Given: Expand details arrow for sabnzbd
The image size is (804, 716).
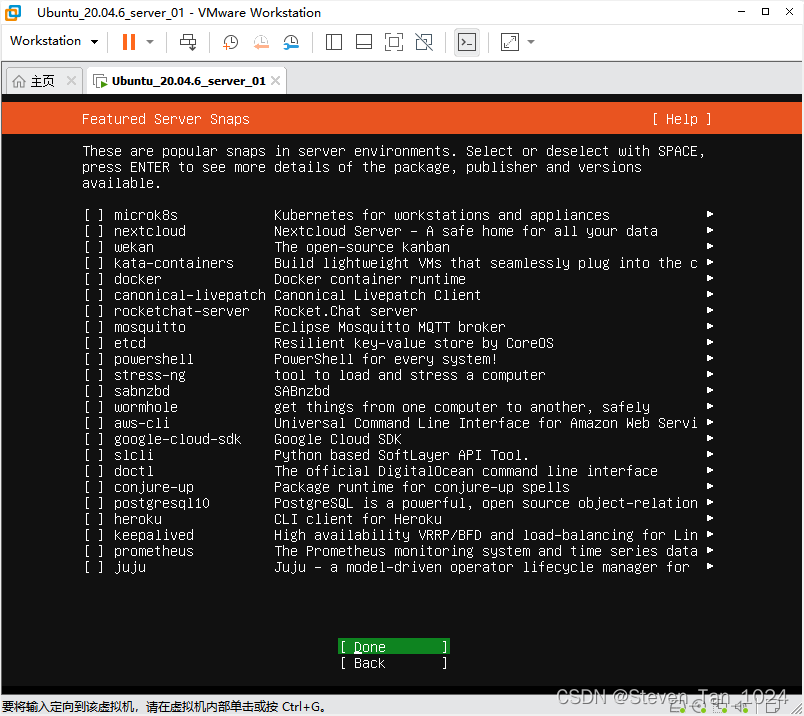Looking at the screenshot, I should click(x=710, y=390).
